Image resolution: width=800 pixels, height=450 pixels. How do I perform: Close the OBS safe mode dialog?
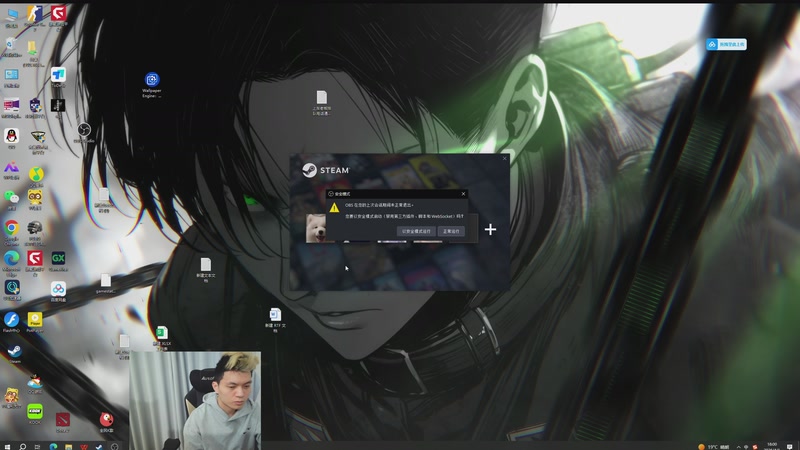click(x=463, y=194)
